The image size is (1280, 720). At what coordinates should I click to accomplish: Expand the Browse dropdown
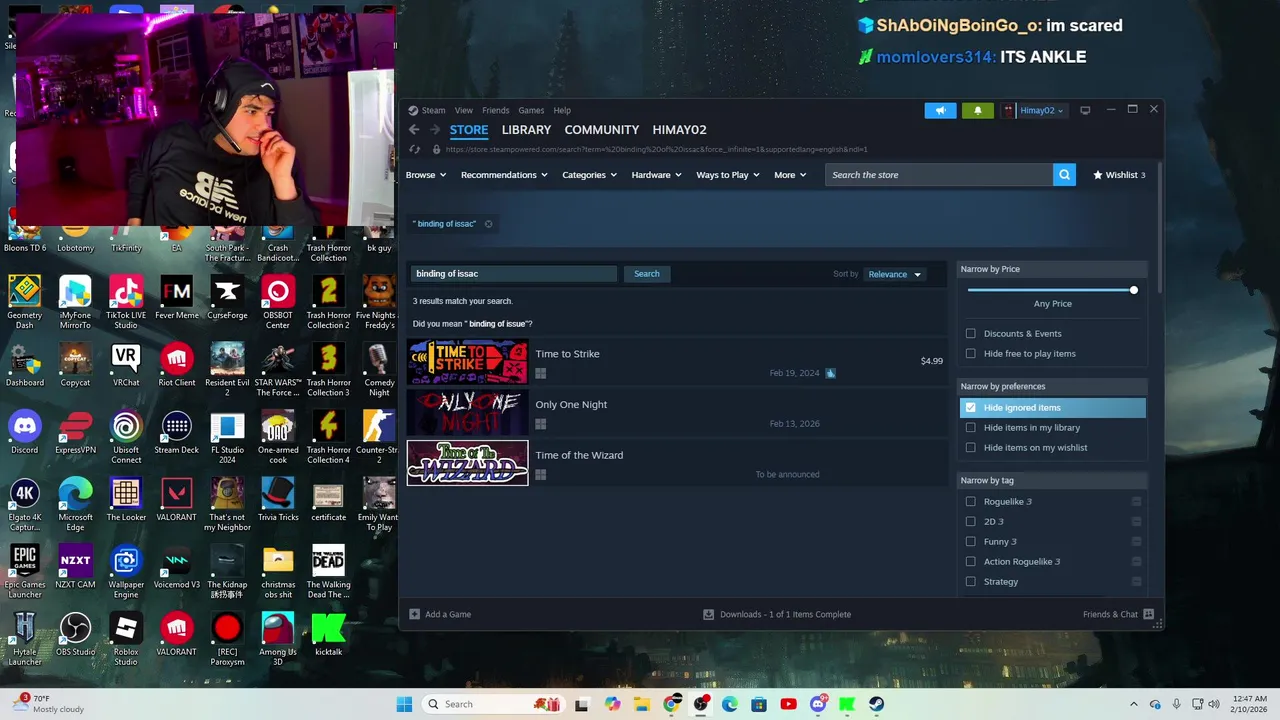point(426,175)
